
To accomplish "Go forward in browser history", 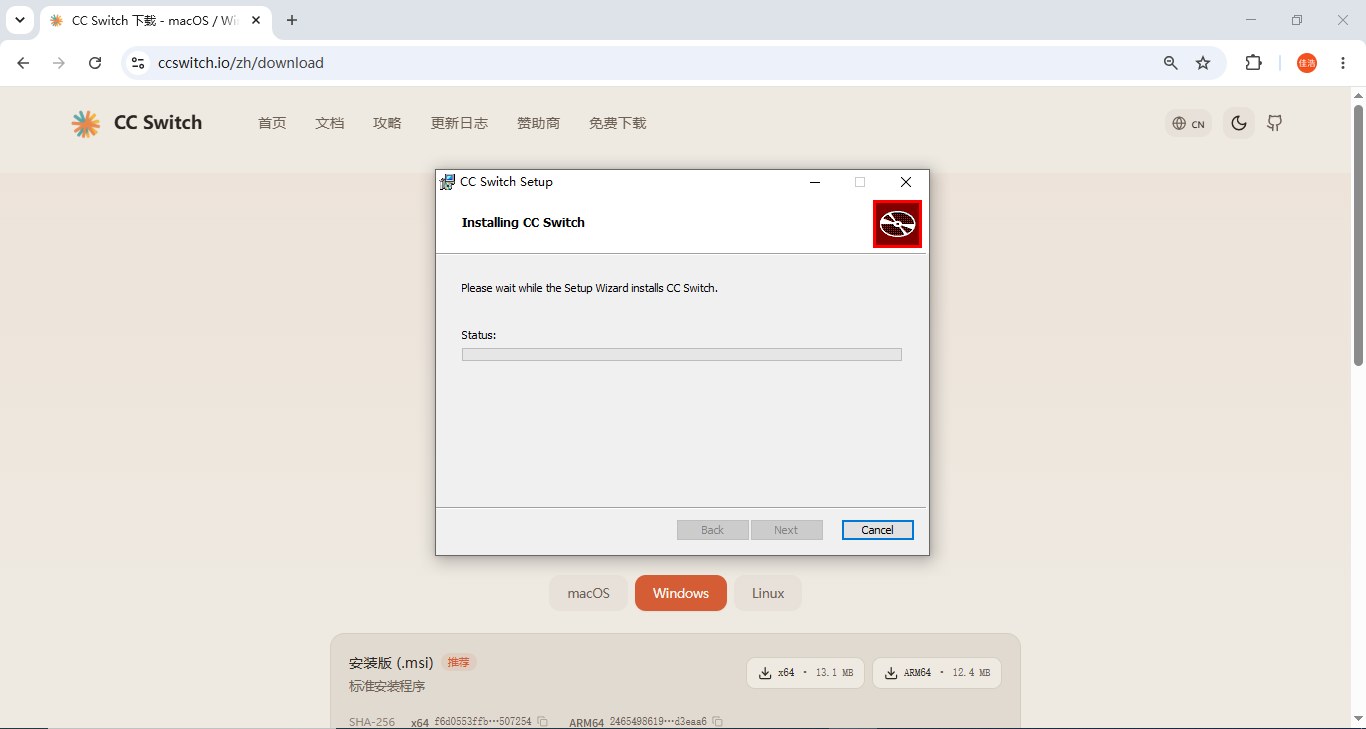I will [x=59, y=63].
